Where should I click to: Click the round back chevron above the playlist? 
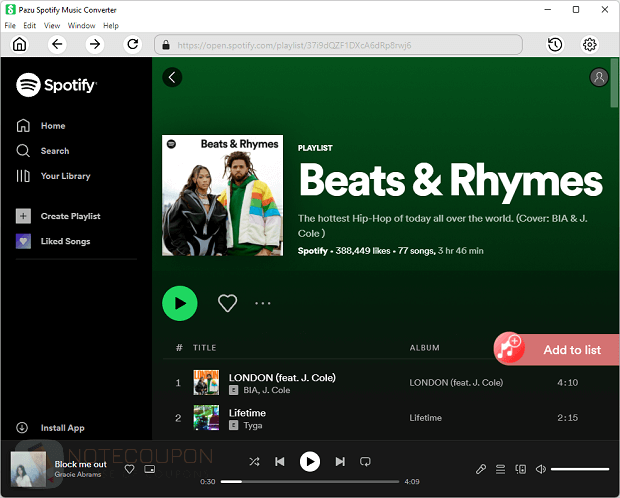[x=172, y=77]
